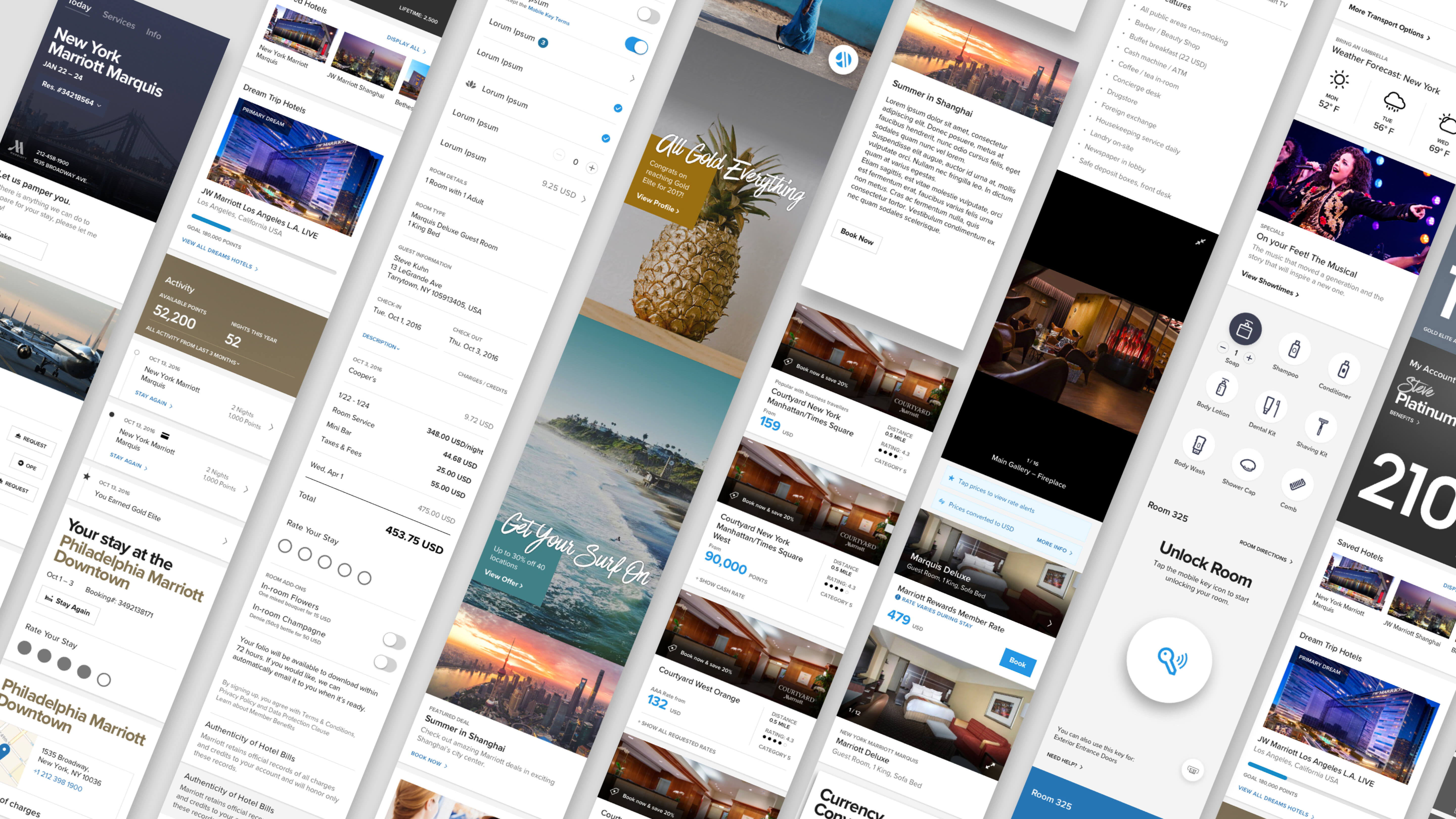Uncheck the blue checkbox above the quantity stepper

tap(605, 138)
